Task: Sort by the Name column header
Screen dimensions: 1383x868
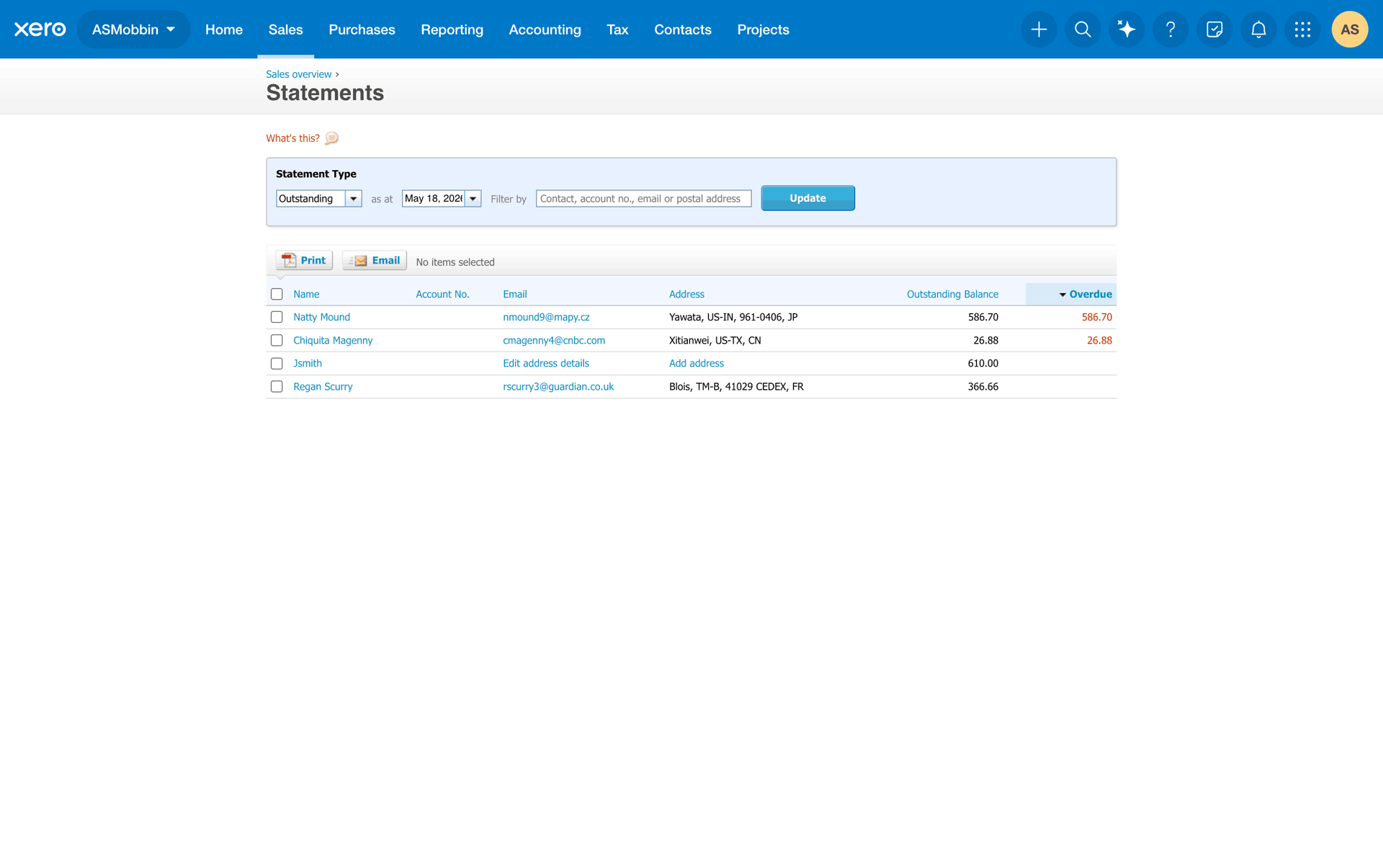Action: click(306, 294)
